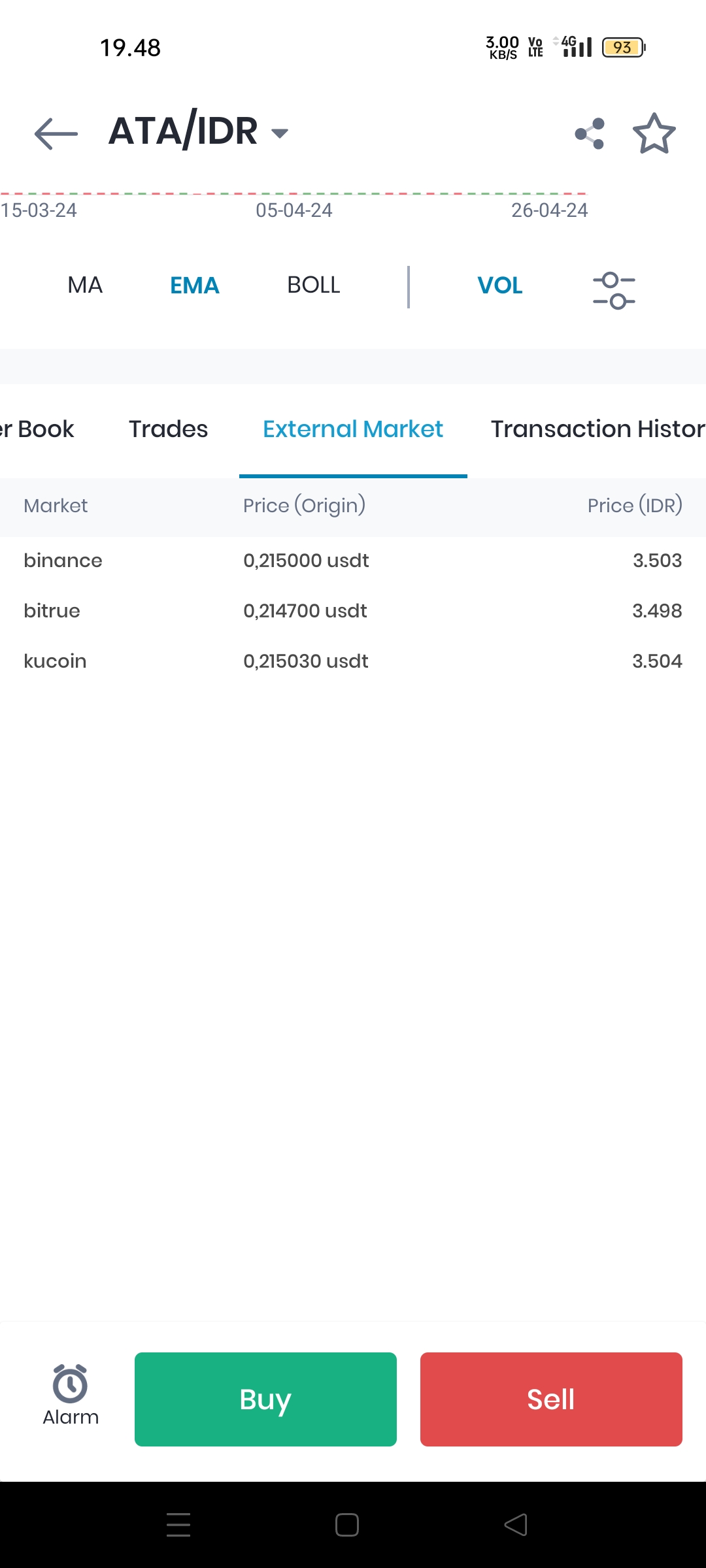Image resolution: width=706 pixels, height=1568 pixels.
Task: Add ATA/IDR to favorites star
Action: tap(654, 133)
